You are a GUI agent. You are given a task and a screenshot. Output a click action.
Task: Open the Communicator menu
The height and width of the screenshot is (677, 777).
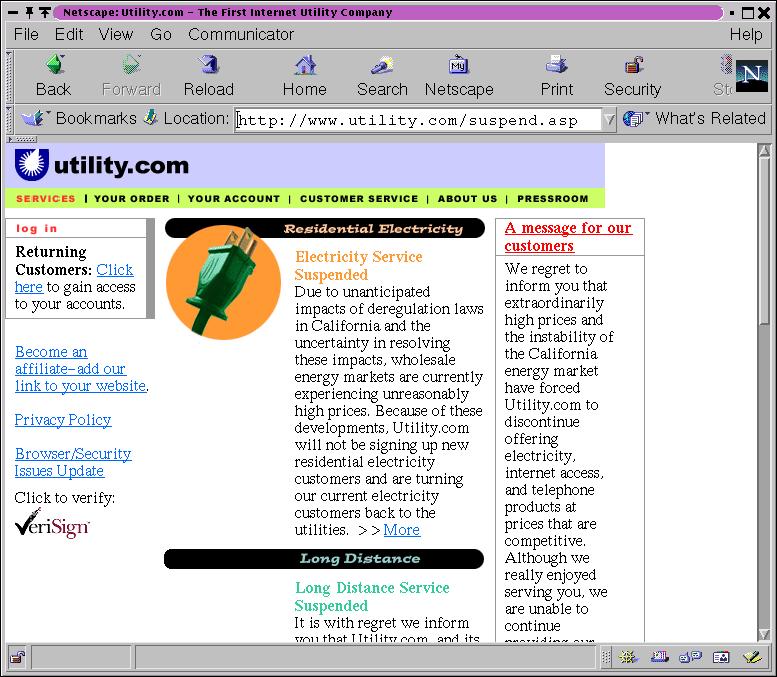click(241, 34)
